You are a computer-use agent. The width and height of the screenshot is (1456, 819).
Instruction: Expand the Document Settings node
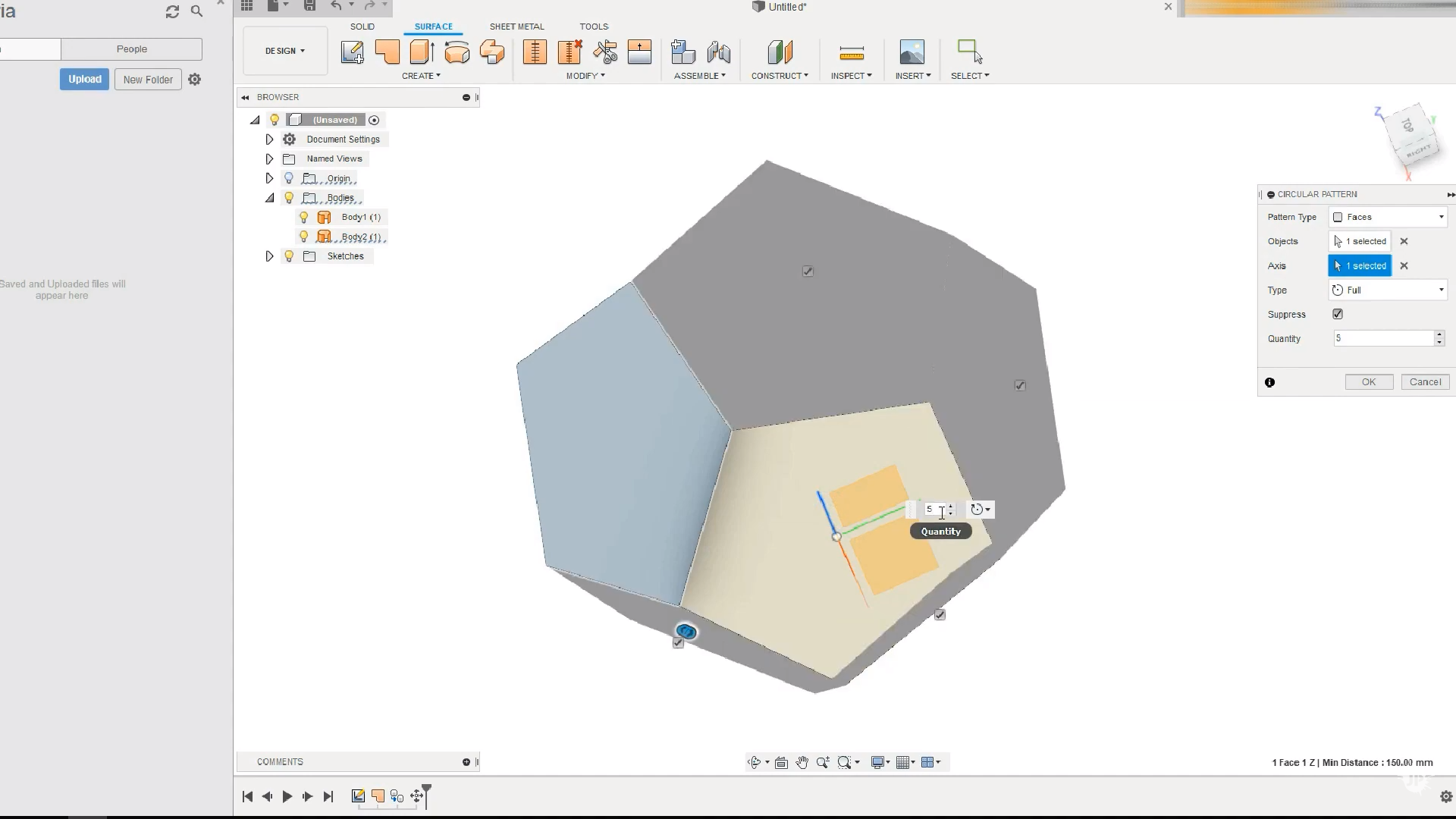[269, 140]
